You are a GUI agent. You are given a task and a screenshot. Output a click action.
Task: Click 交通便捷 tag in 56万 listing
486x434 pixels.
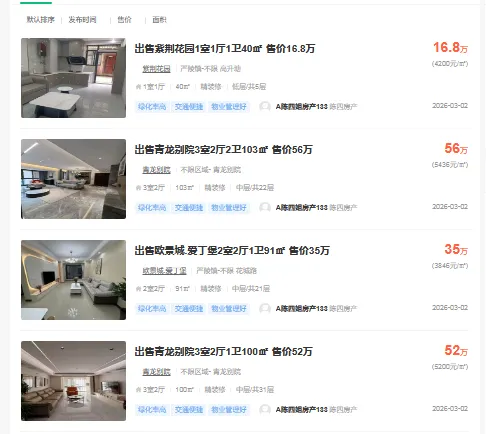point(189,208)
